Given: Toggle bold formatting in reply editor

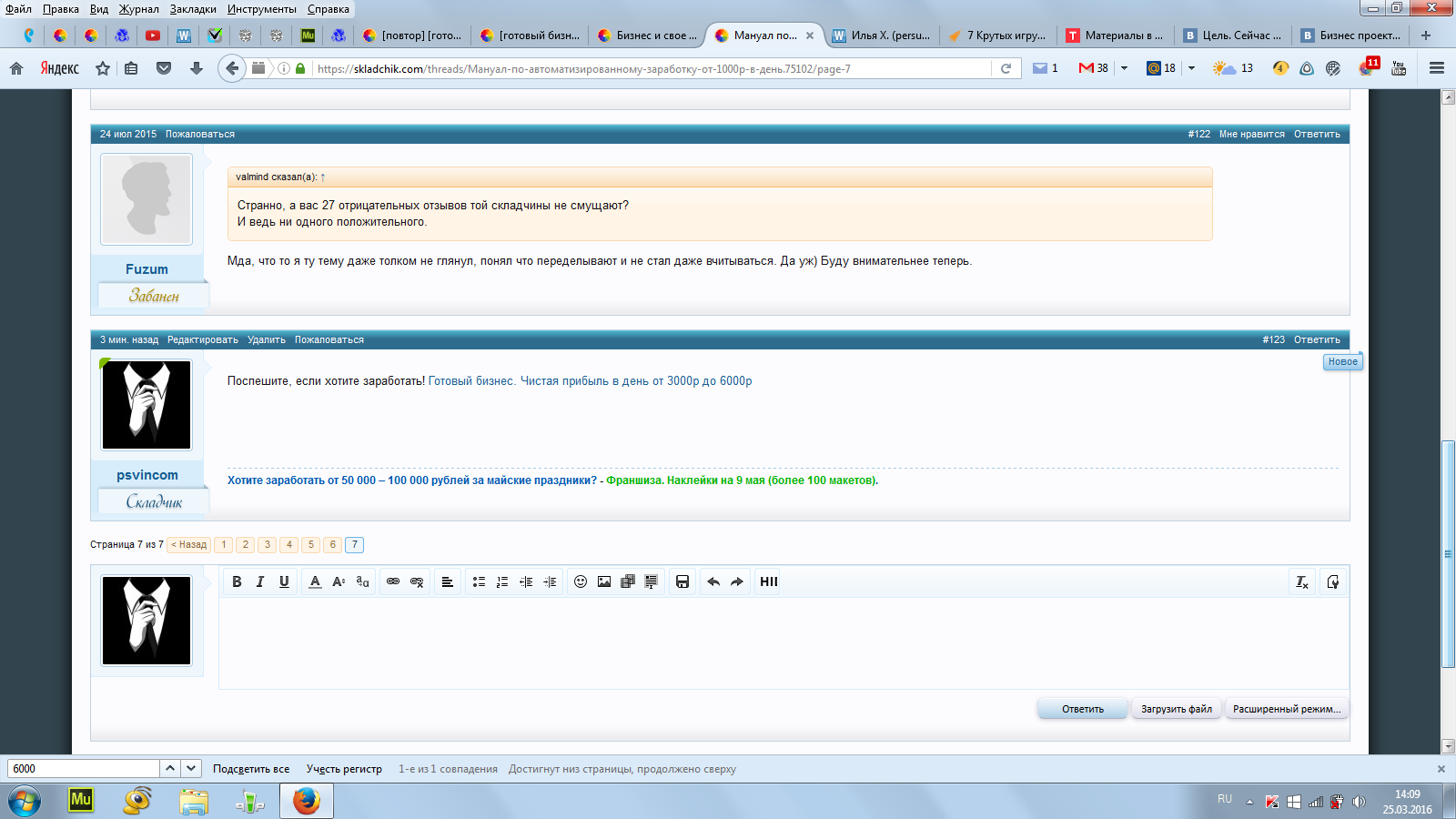Looking at the screenshot, I should (x=237, y=581).
